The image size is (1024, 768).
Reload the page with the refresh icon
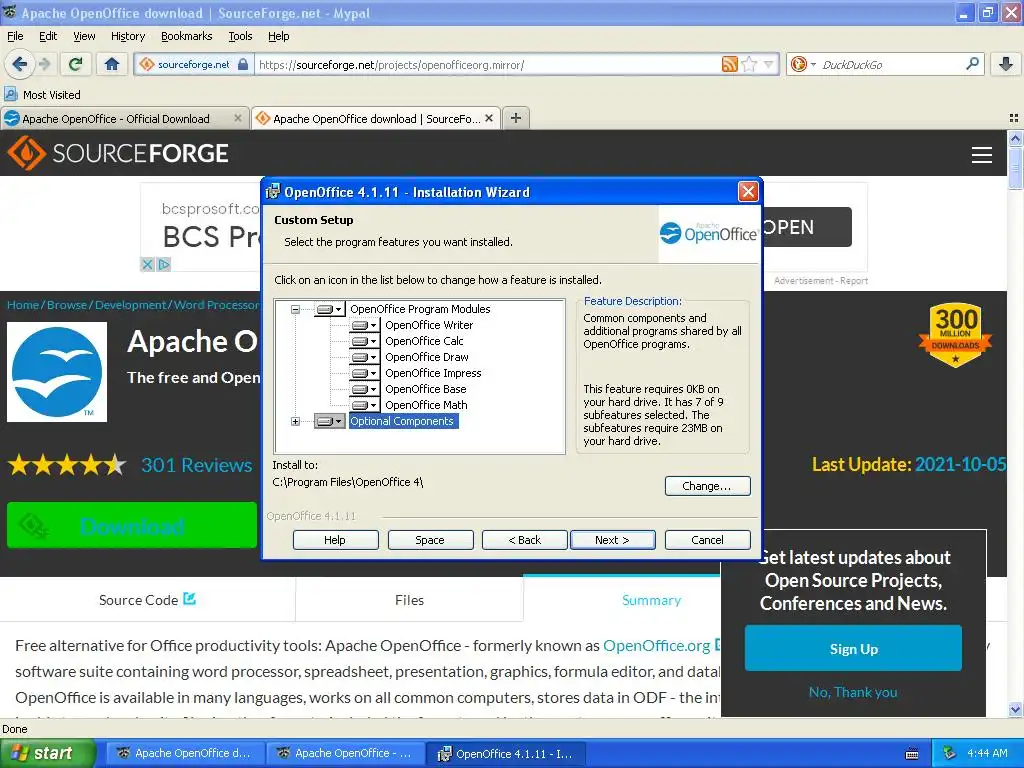click(x=76, y=64)
